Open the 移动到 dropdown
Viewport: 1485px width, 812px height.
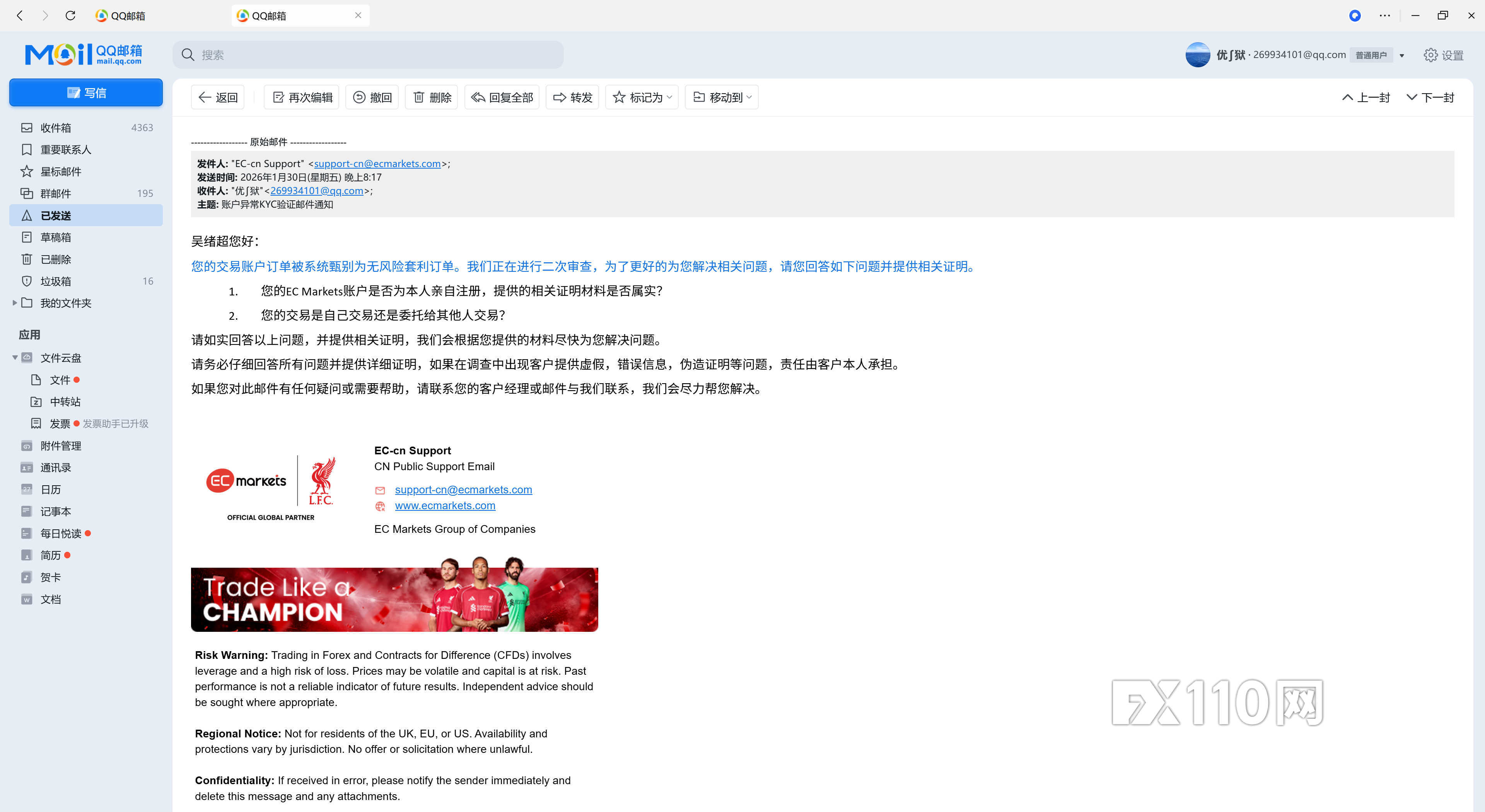[722, 97]
